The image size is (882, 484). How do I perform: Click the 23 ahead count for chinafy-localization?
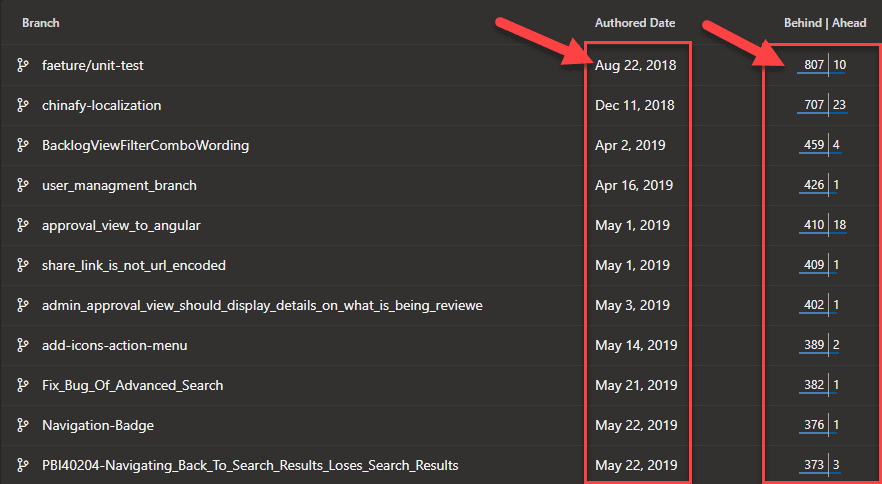pyautogui.click(x=839, y=105)
